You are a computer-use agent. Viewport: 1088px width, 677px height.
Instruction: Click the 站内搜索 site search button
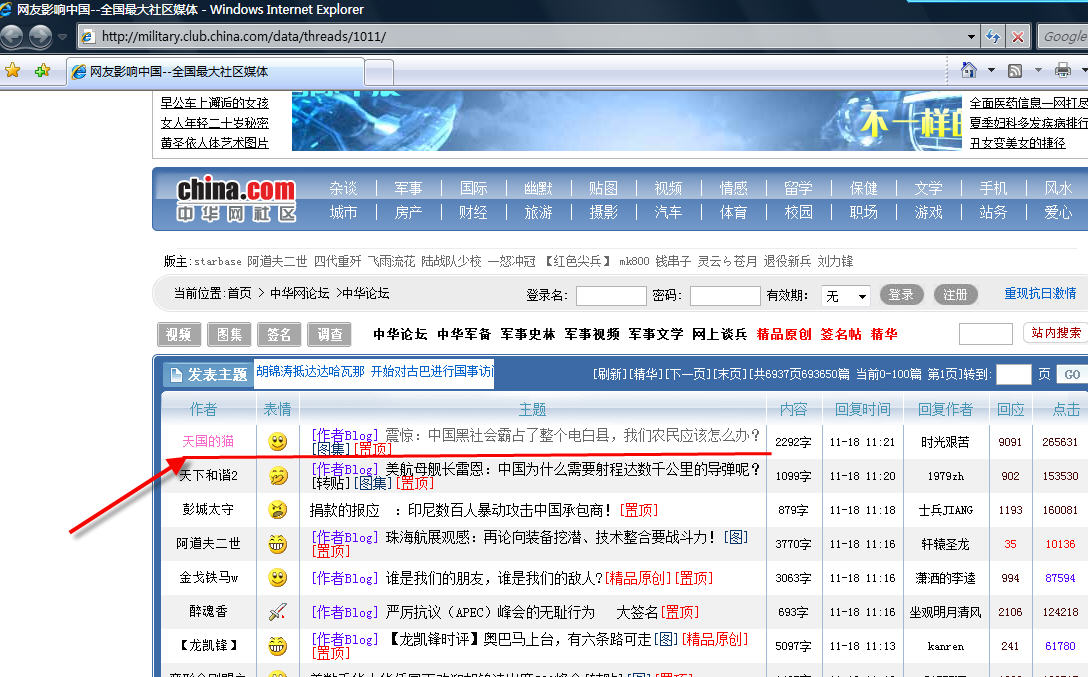tap(1055, 333)
